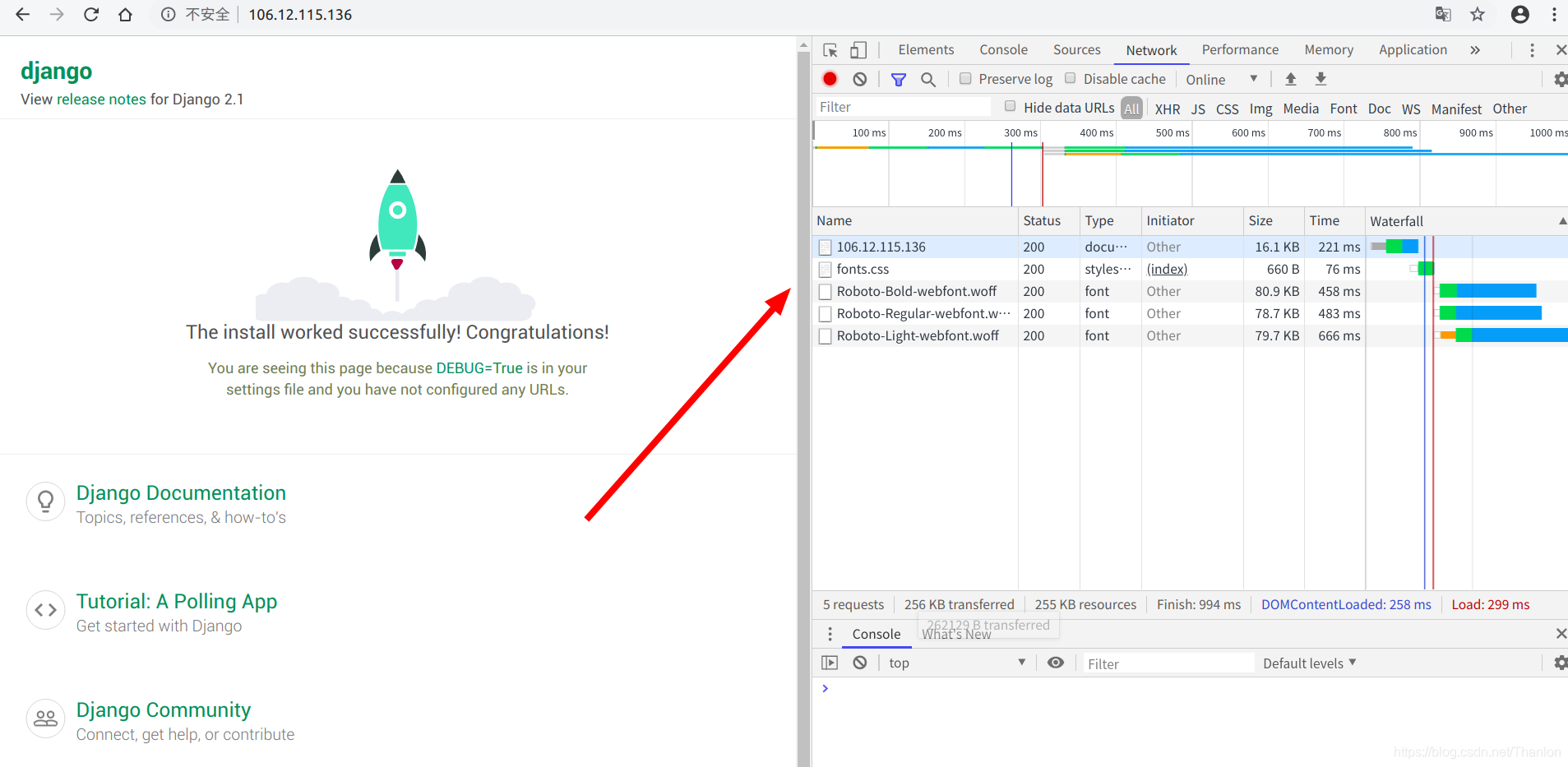Stop recording network log

pos(830,79)
